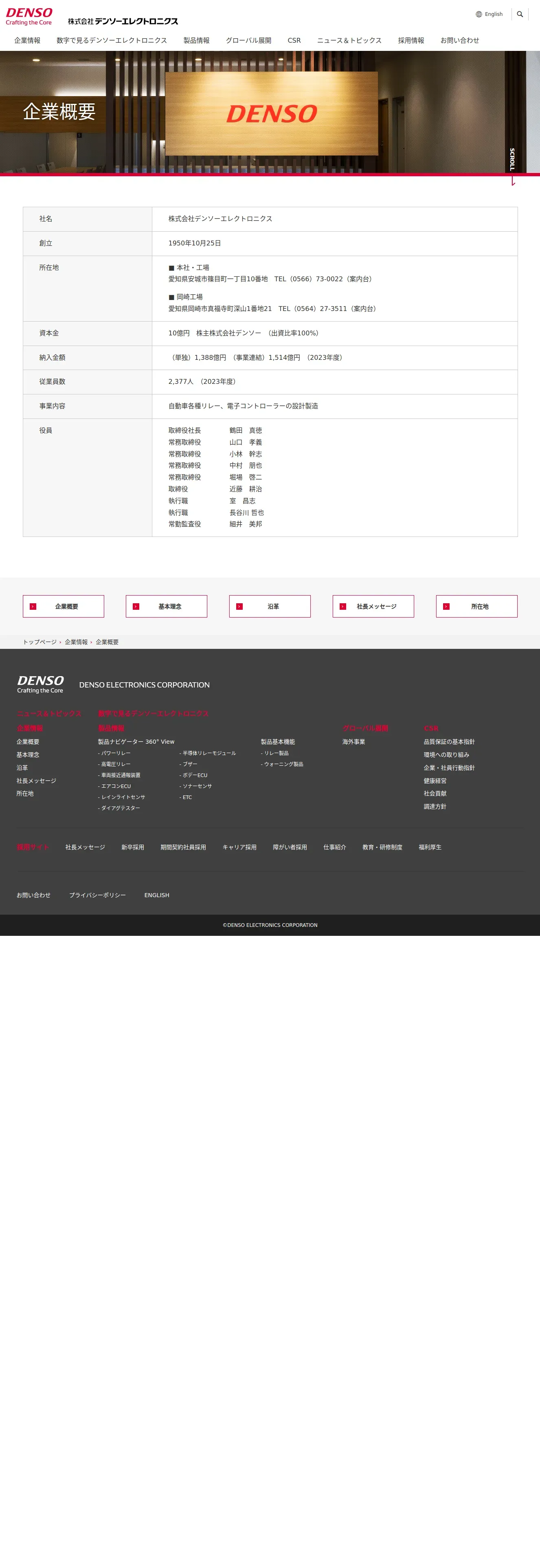Image resolution: width=540 pixels, height=1568 pixels.
Task: Click arrow icon on 沿革 button
Action: click(x=239, y=606)
